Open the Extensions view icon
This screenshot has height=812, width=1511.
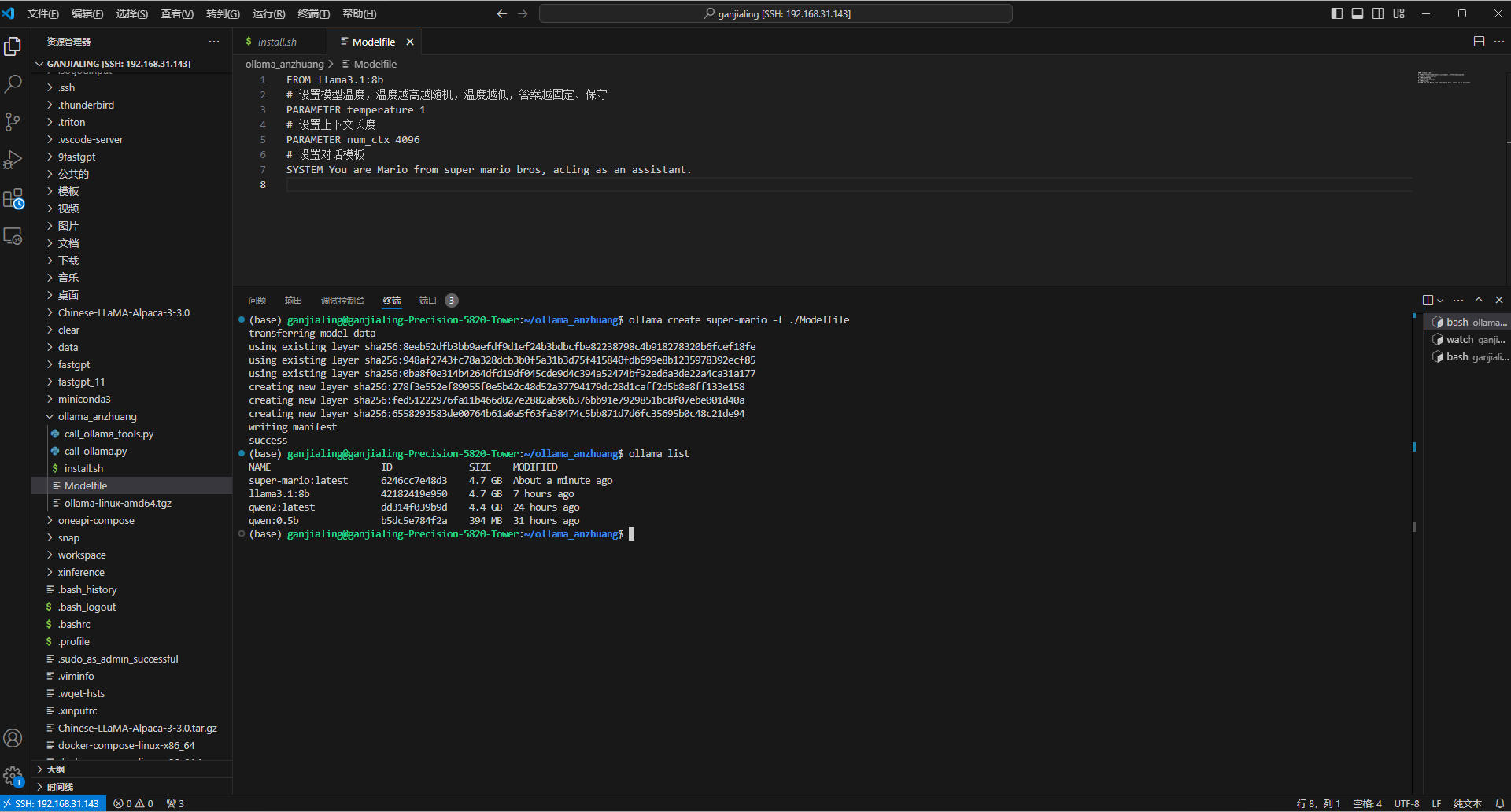click(13, 198)
